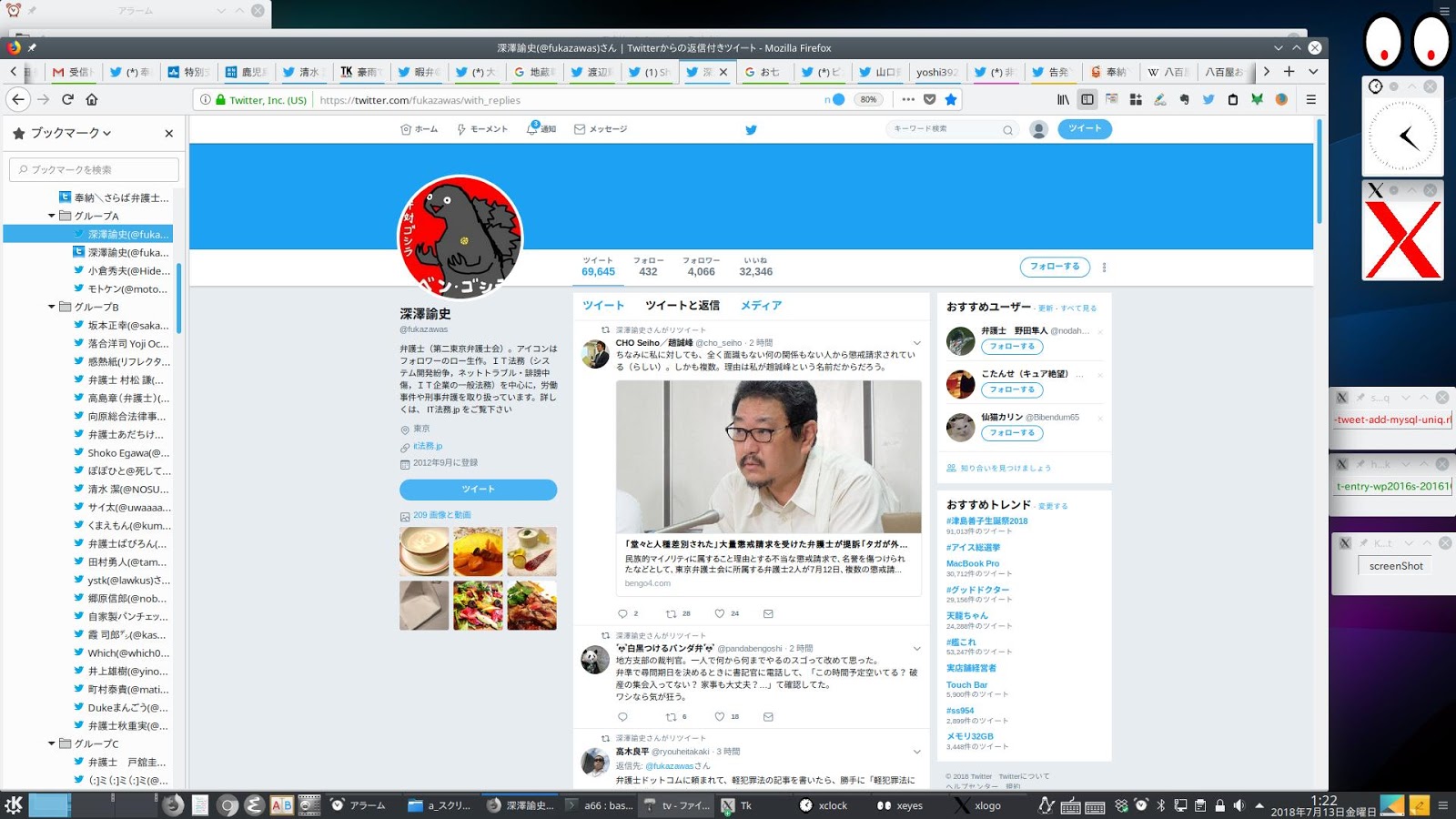
Task: Bookmark this page with the star icon
Action: pyautogui.click(x=951, y=99)
